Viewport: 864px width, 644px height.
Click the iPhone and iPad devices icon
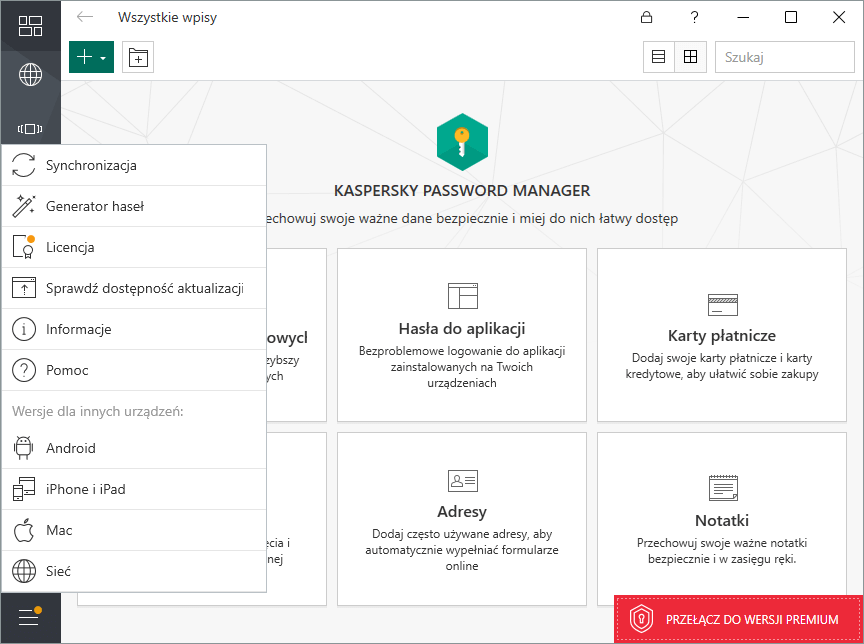[x=24, y=489]
